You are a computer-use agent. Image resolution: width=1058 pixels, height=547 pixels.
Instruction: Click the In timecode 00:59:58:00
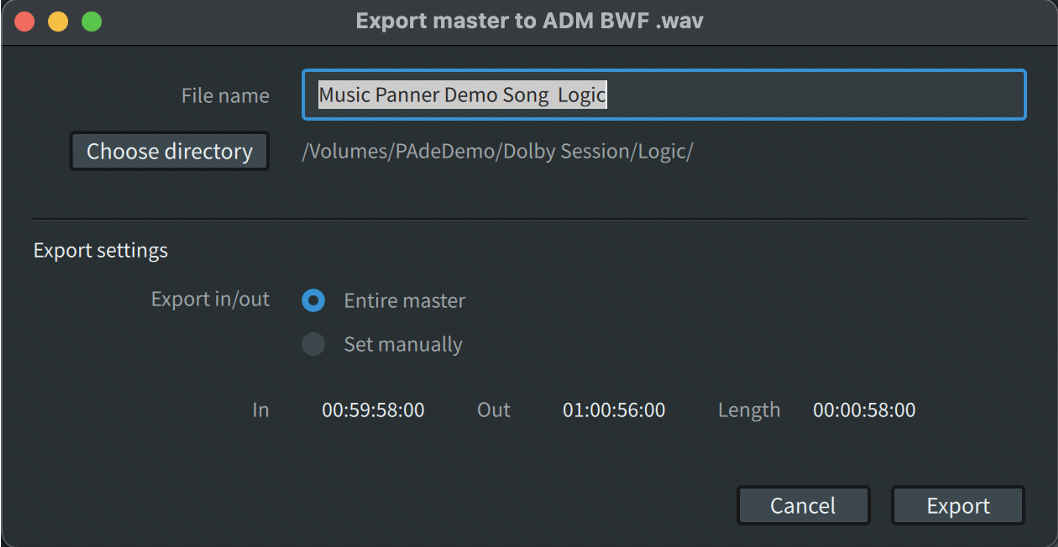coord(373,410)
